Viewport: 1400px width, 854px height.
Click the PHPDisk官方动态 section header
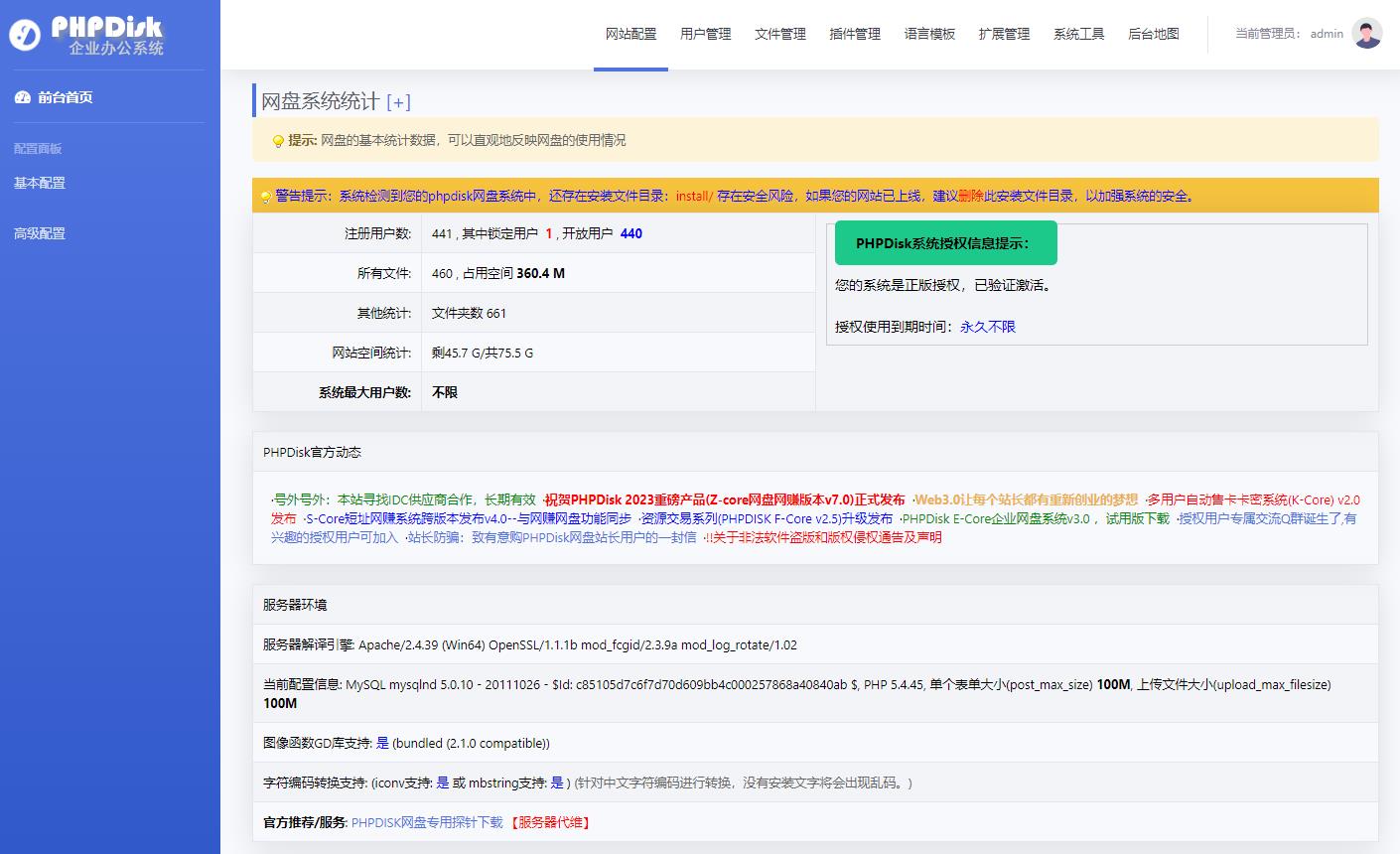(x=312, y=452)
